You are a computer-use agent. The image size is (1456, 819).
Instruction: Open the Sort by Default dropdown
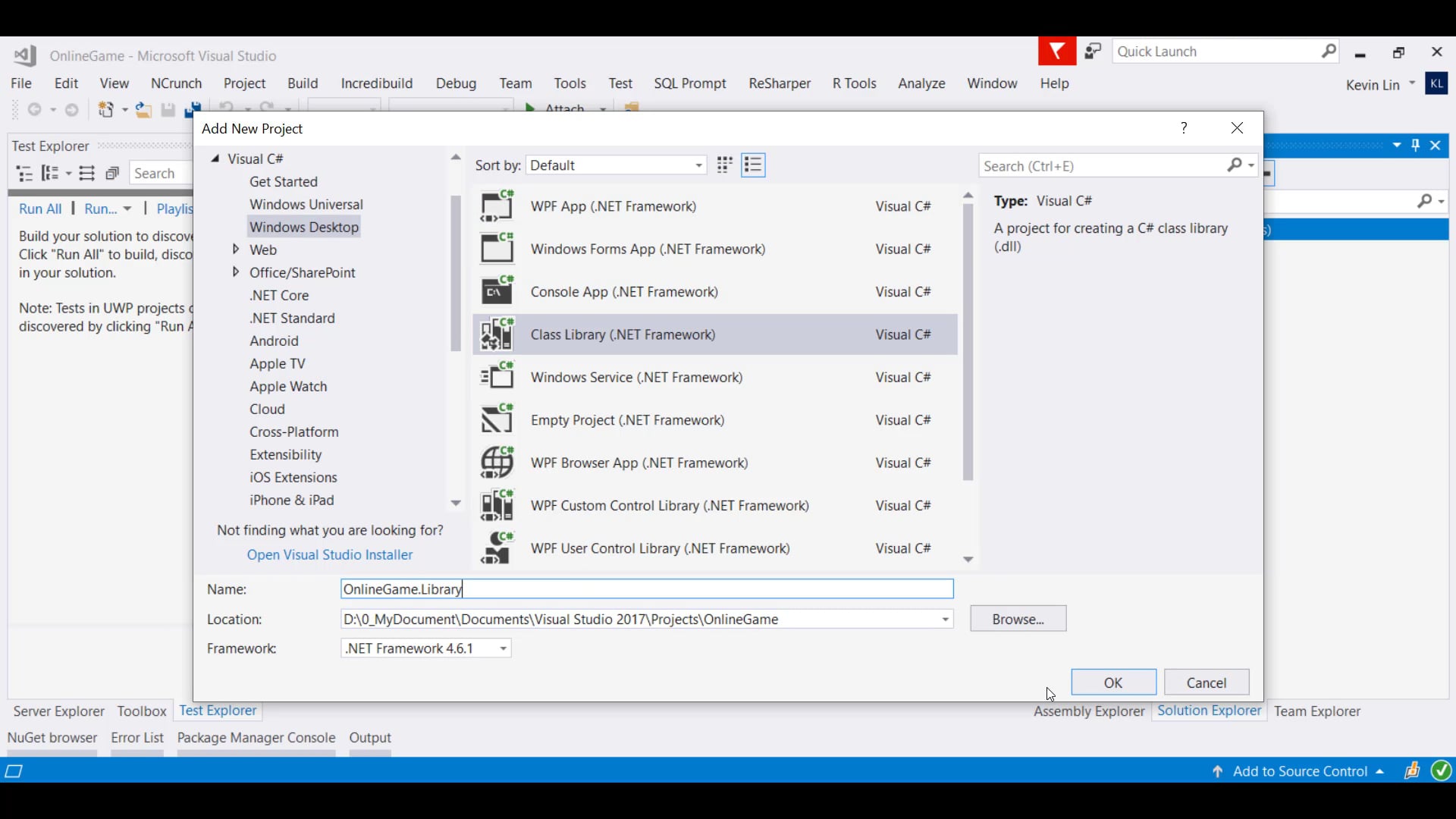(x=616, y=165)
